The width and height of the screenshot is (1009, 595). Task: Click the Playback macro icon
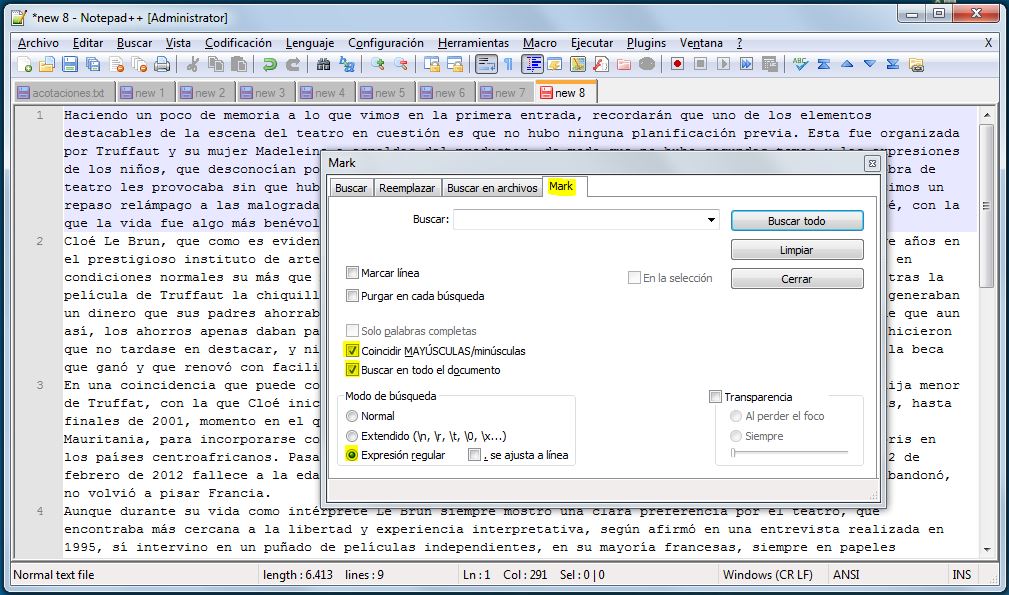(x=723, y=64)
